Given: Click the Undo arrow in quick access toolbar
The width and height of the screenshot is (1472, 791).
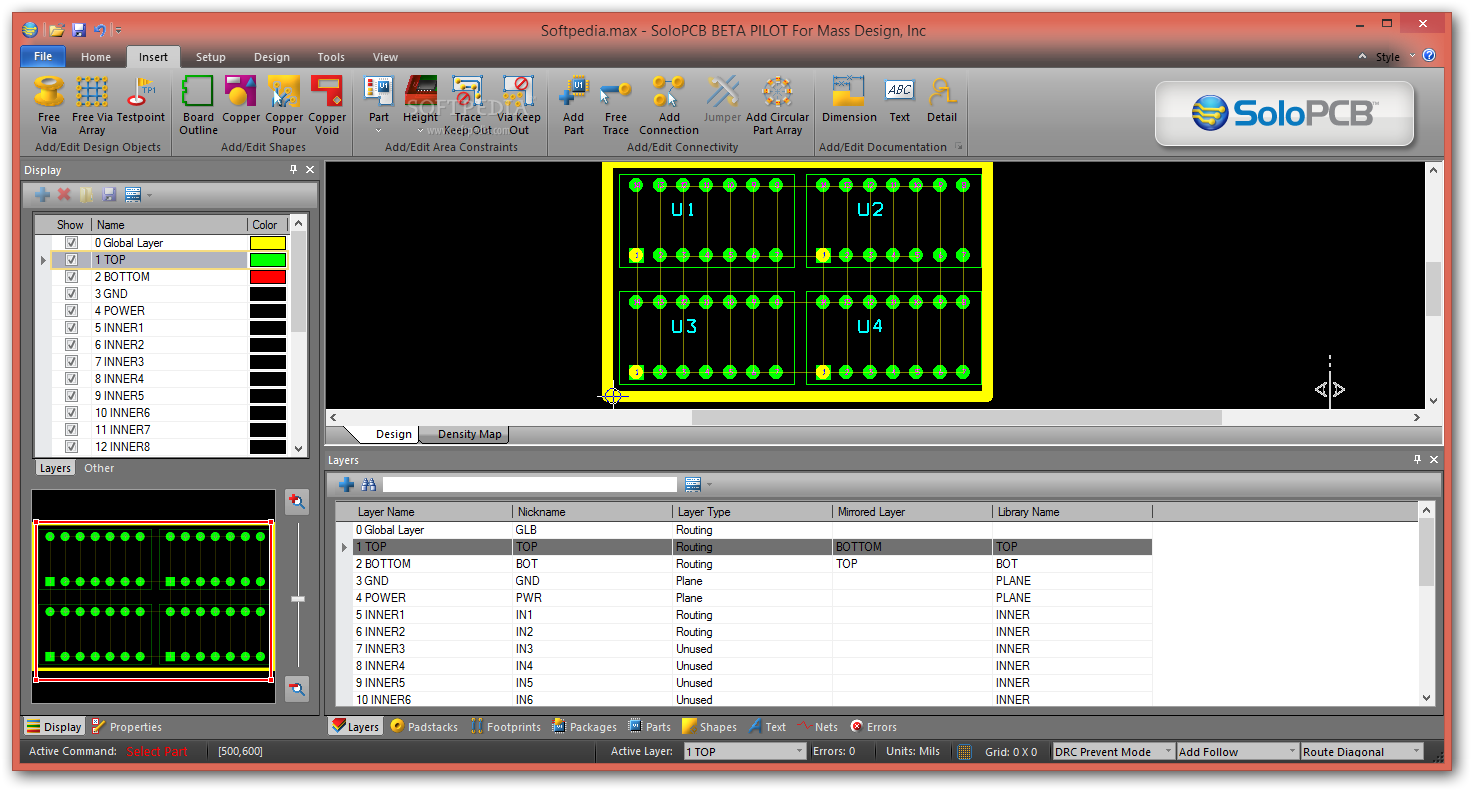Looking at the screenshot, I should coord(99,30).
